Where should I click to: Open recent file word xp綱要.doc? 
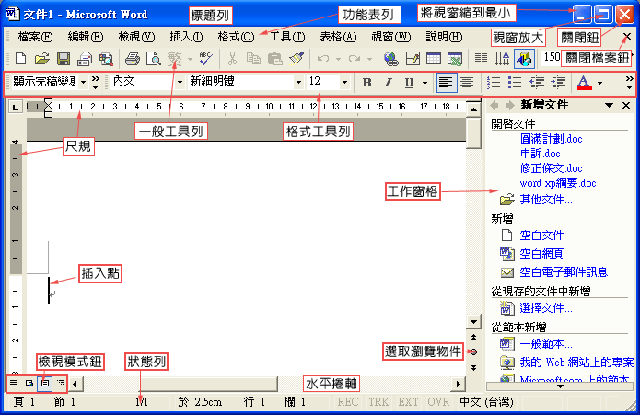tap(544, 183)
